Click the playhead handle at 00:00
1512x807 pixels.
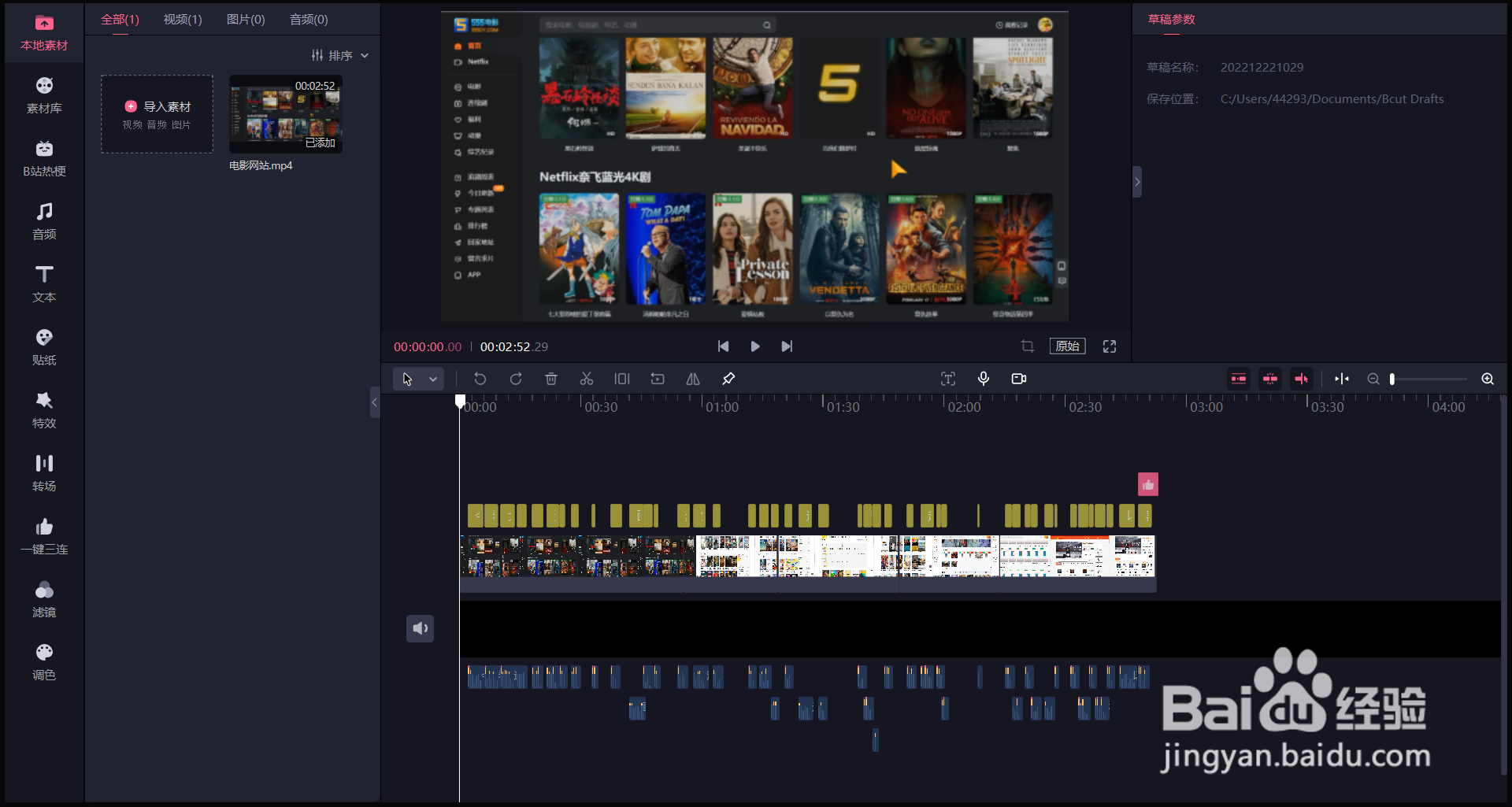point(460,402)
